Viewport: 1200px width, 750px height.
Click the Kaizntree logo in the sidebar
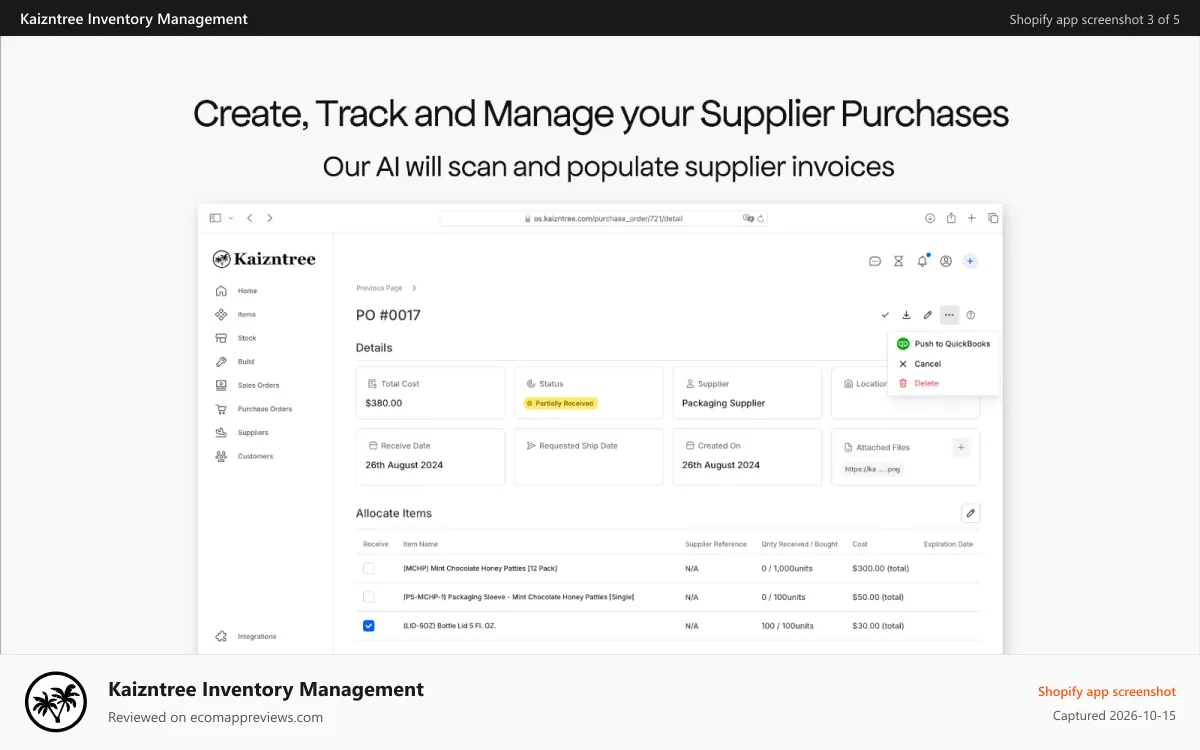click(264, 259)
